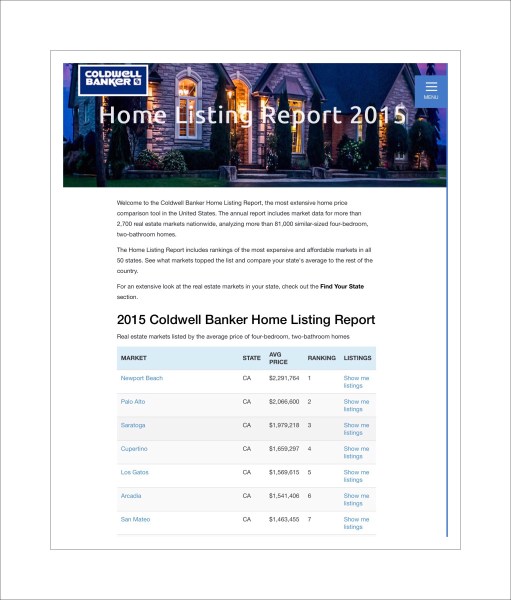
Task: Show me listings for Arcadia
Action: (356, 499)
